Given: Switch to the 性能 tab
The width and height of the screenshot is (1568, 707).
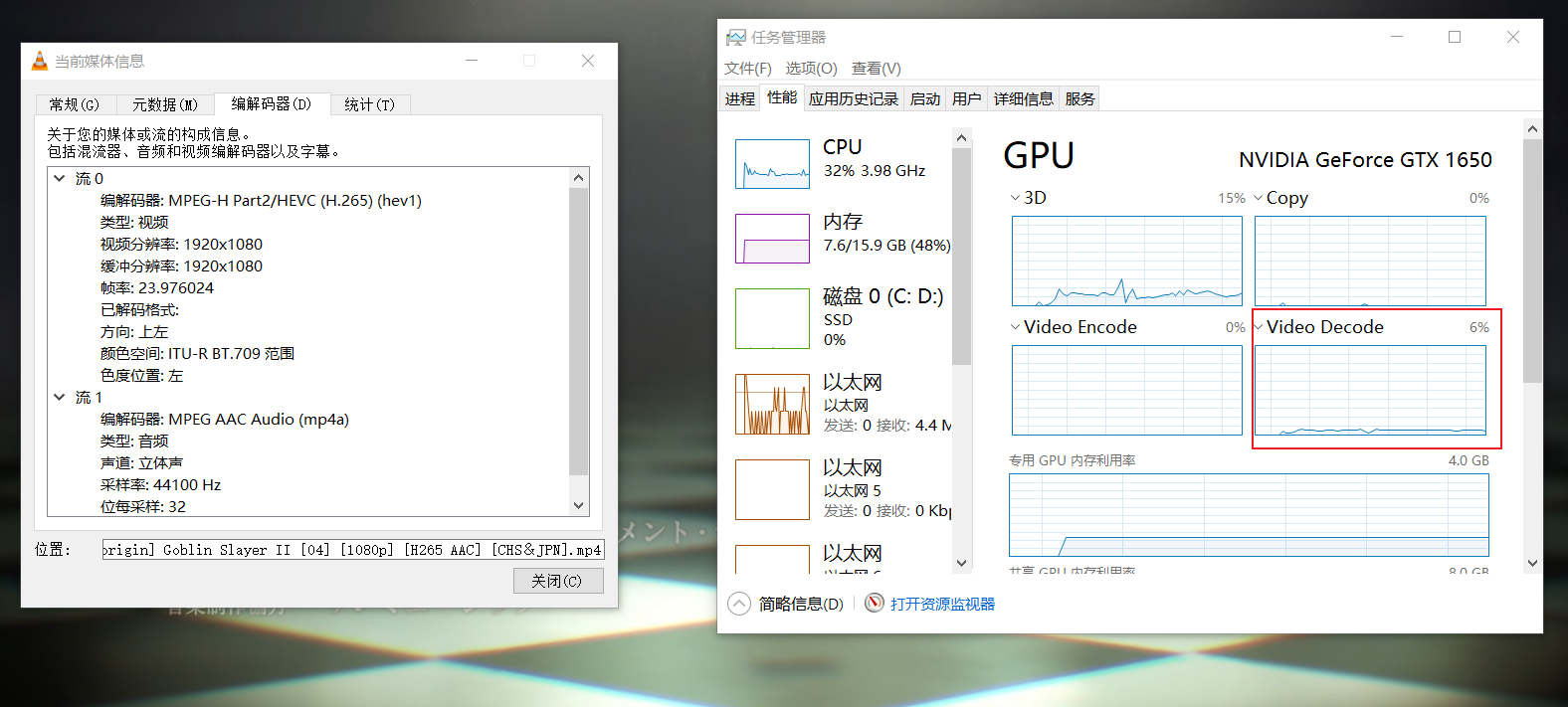Looking at the screenshot, I should (782, 97).
